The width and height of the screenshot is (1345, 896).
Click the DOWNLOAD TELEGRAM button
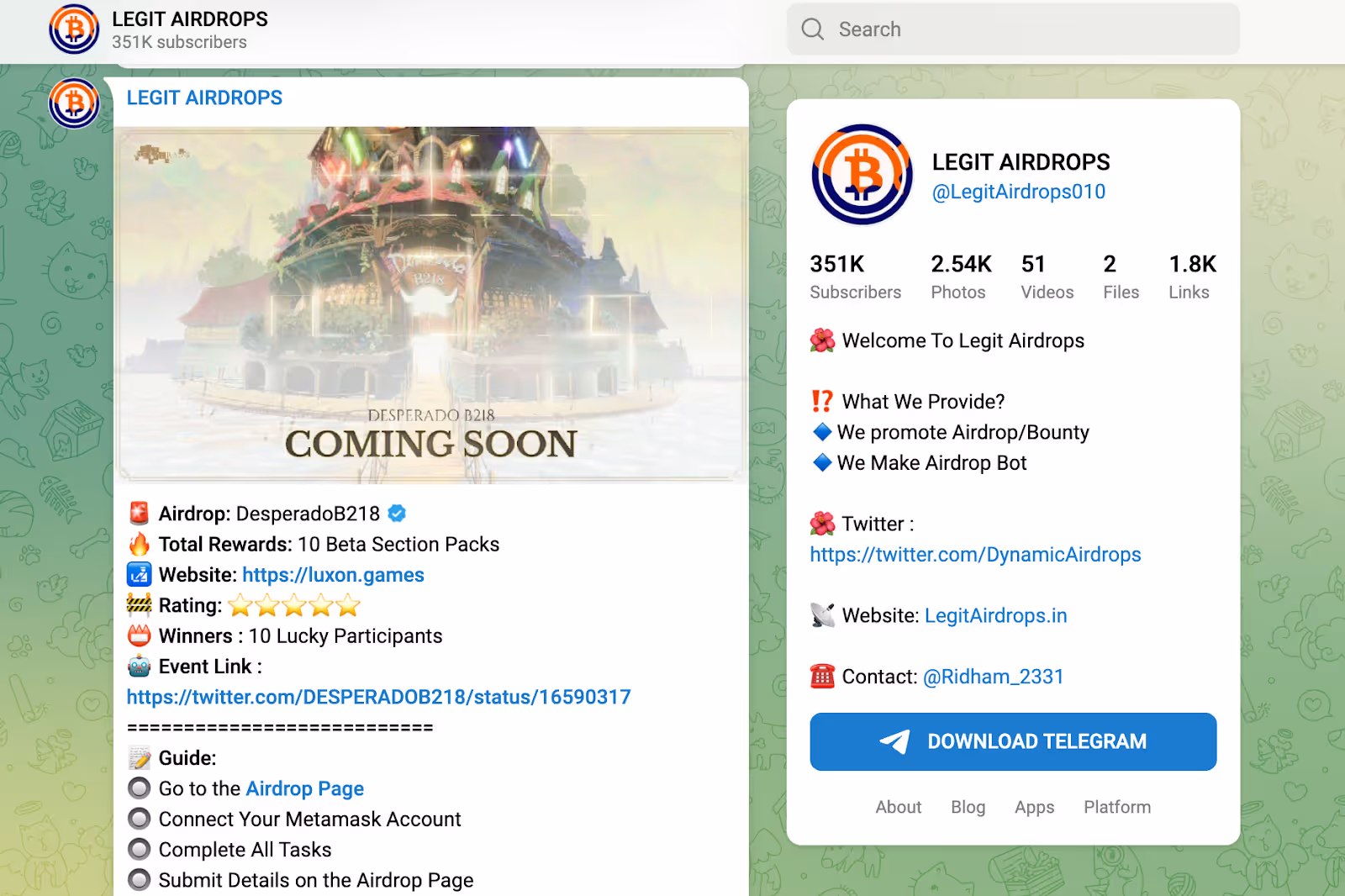pos(1013,741)
